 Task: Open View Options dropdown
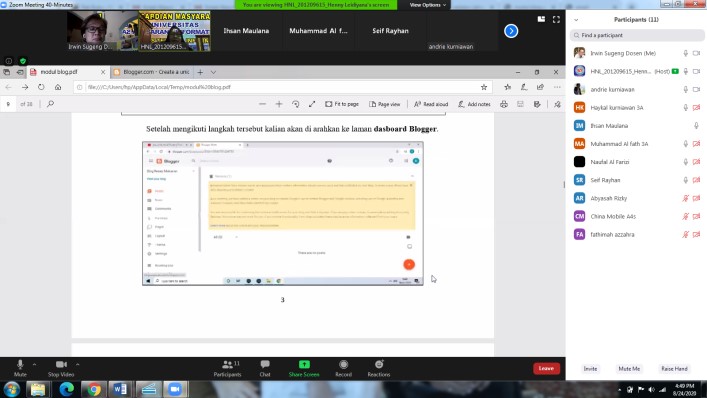[x=427, y=5]
